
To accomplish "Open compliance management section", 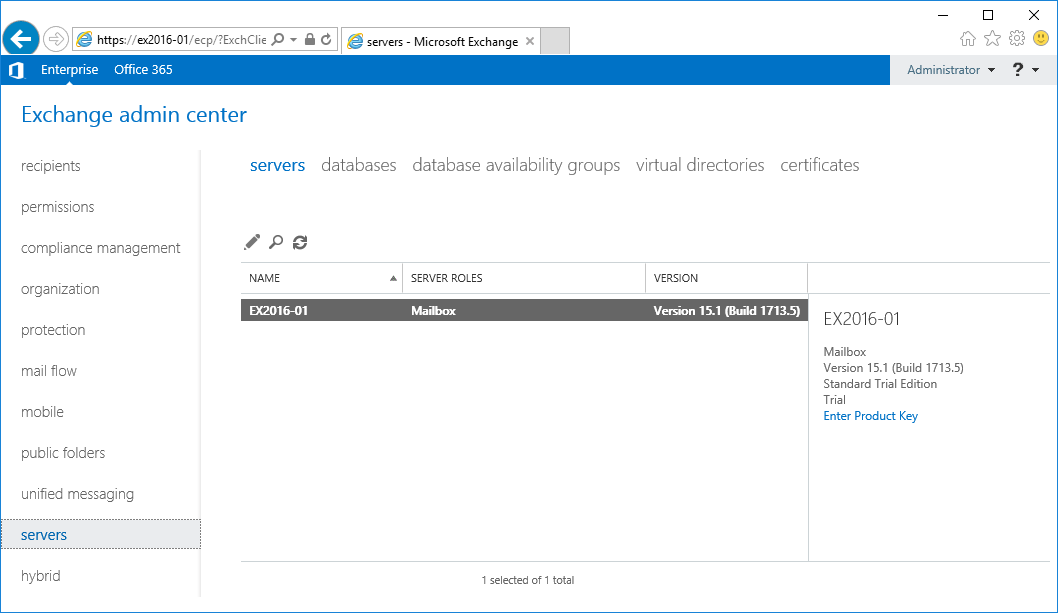I will (x=101, y=248).
